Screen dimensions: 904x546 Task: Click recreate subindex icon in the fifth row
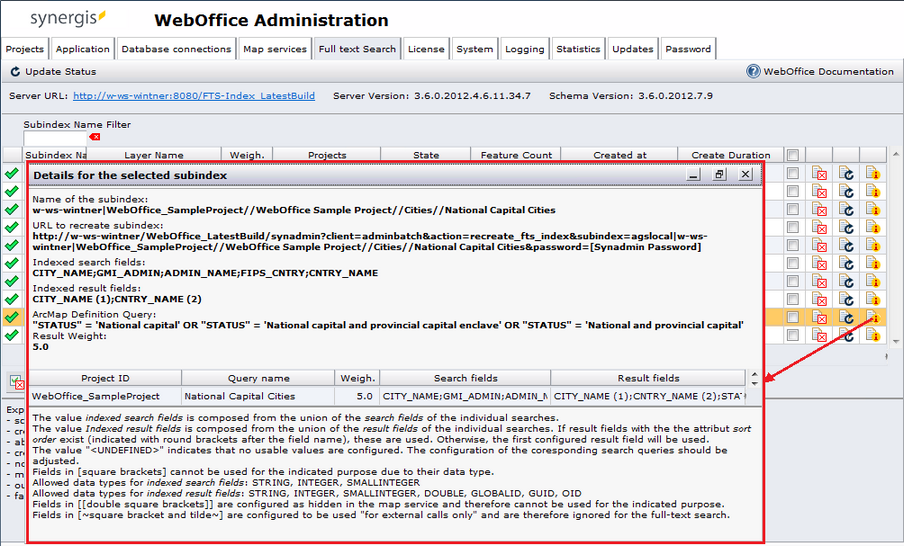pos(846,245)
